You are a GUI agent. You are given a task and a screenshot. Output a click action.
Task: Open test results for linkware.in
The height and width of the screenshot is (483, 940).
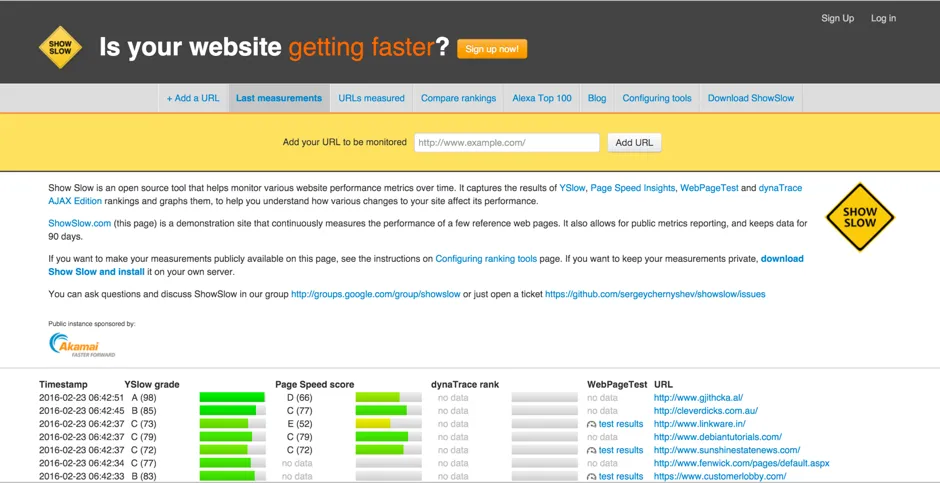620,424
